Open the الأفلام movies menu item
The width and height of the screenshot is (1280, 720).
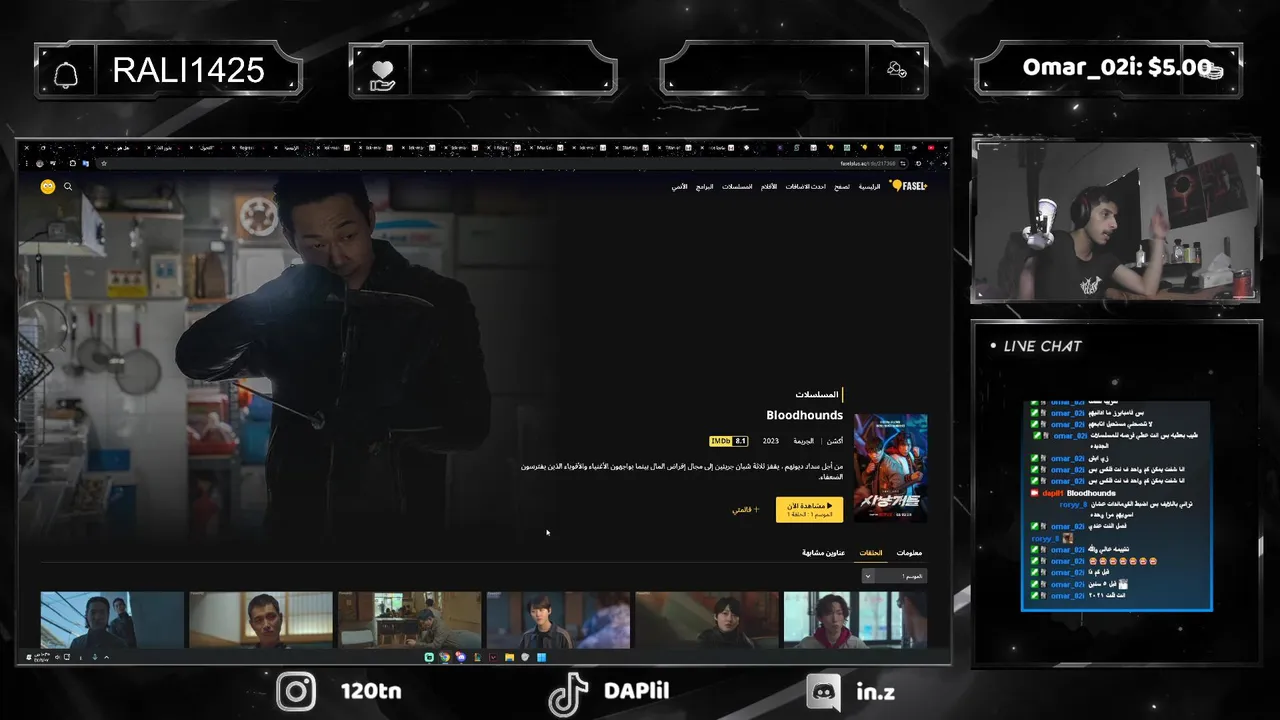[x=768, y=187]
